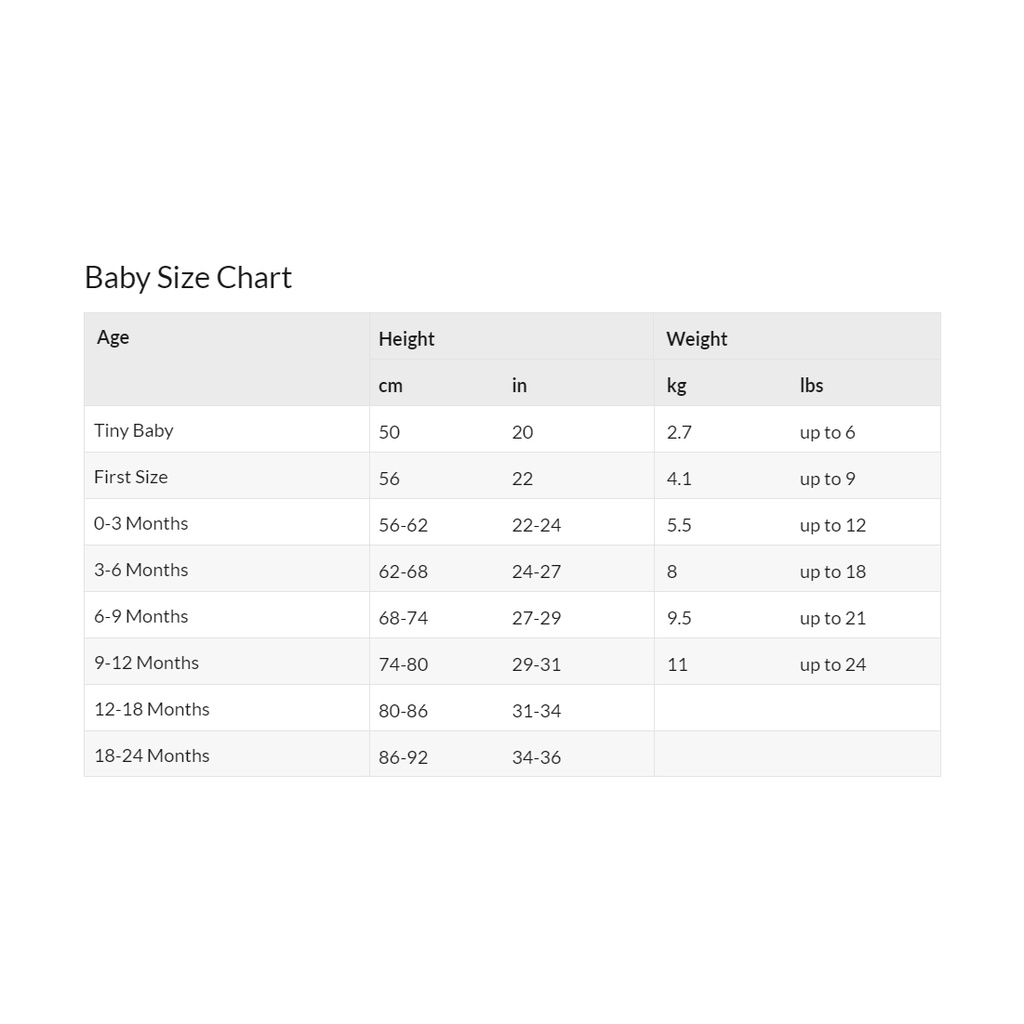Click the 0-3 Months row label
The image size is (1024, 1024).
[x=141, y=523]
